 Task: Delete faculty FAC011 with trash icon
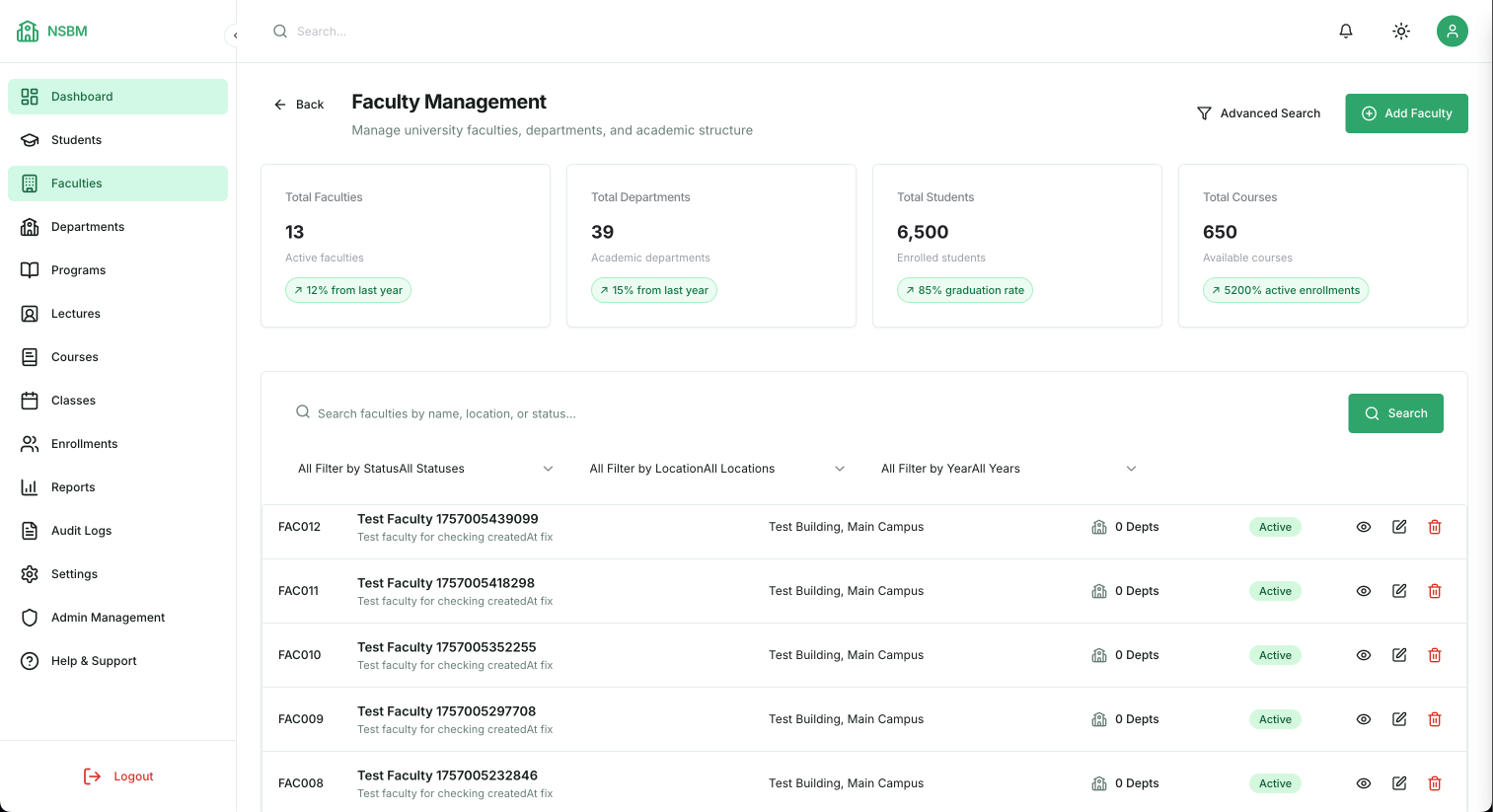point(1434,591)
